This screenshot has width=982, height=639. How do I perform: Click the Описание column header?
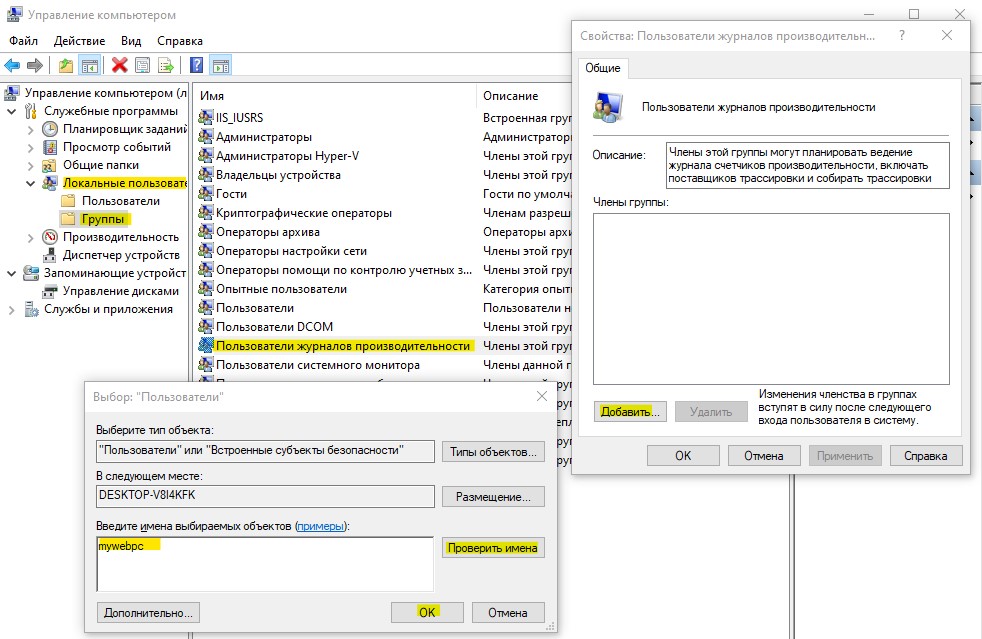(525, 96)
